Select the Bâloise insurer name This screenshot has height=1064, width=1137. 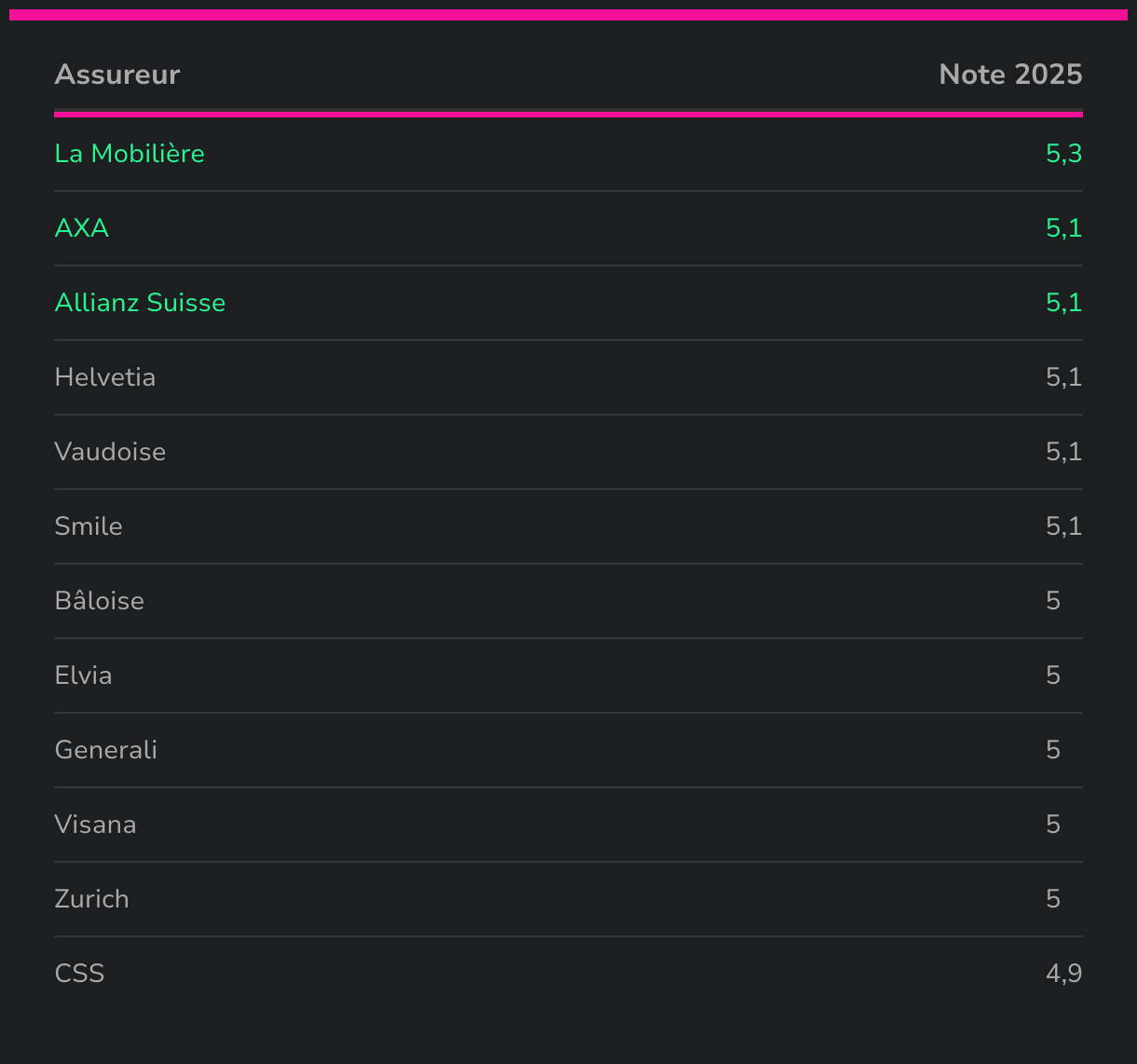click(100, 601)
